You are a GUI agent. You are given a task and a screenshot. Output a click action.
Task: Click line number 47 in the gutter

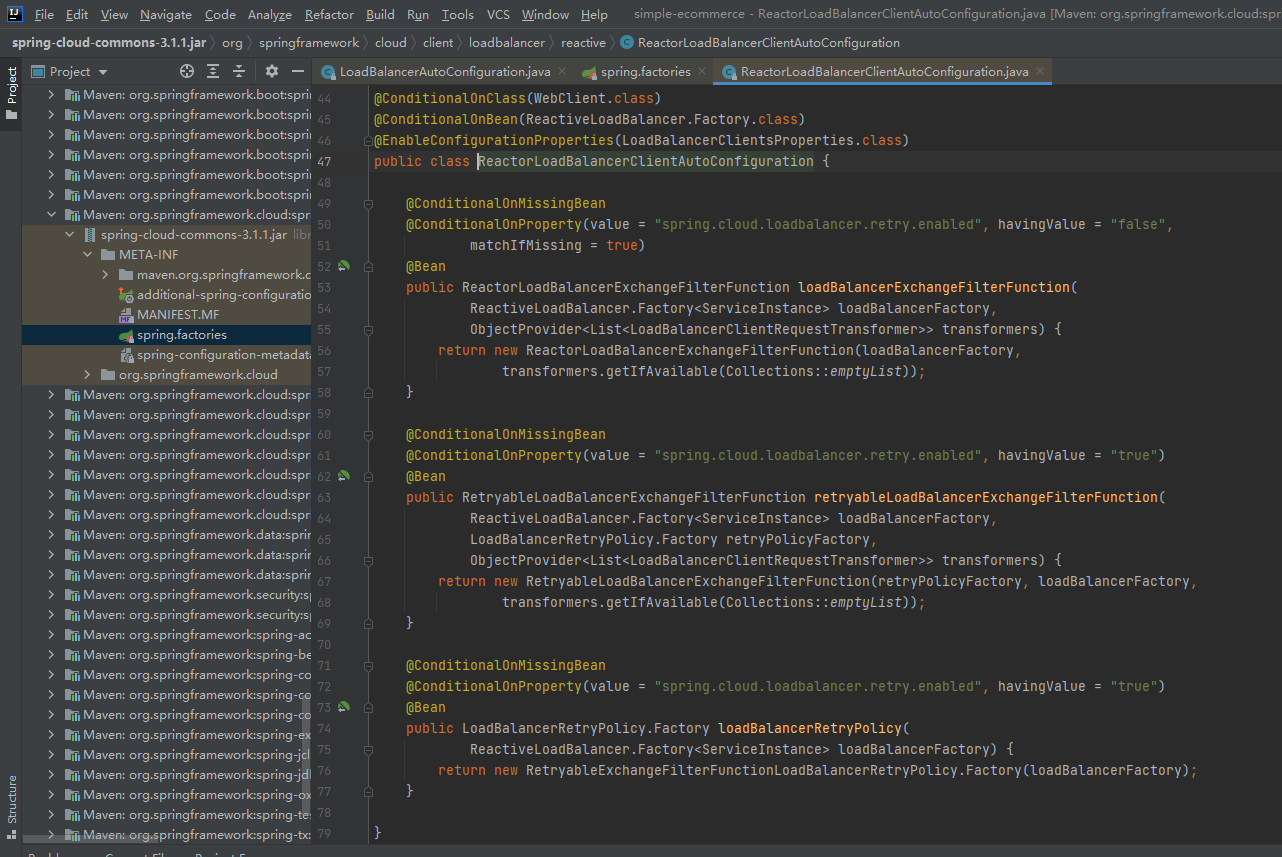click(x=323, y=162)
